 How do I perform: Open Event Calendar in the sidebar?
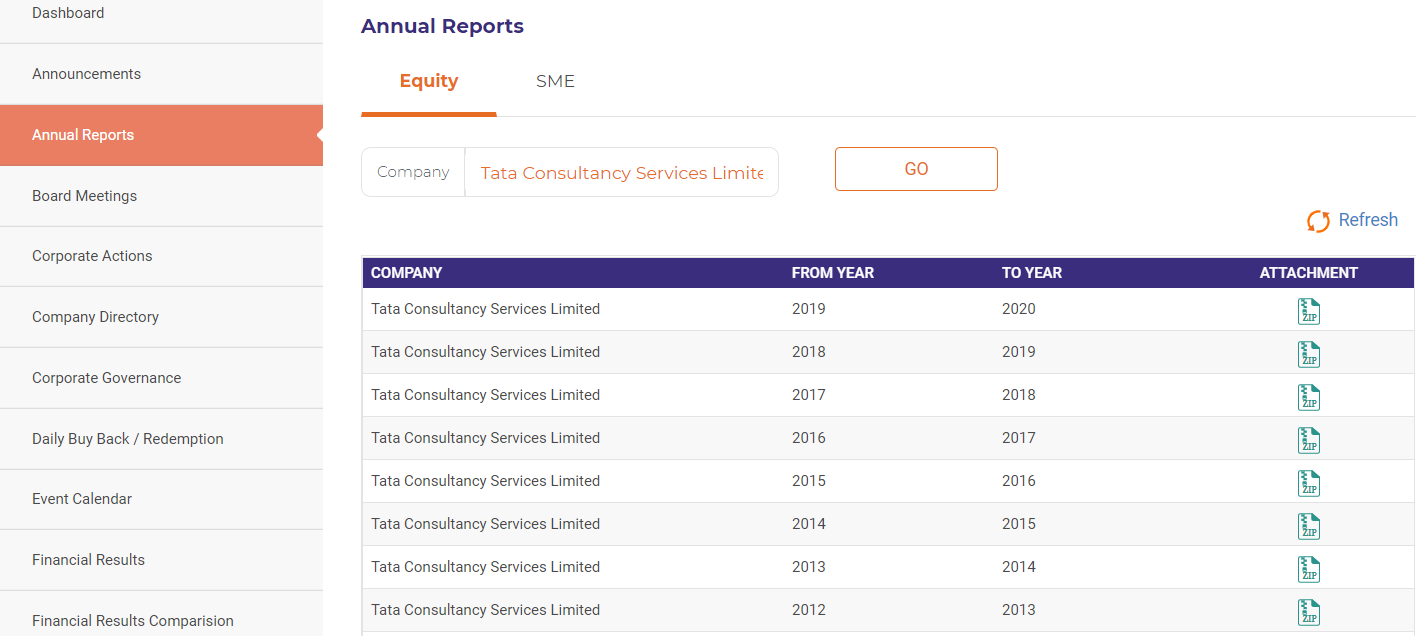[161, 499]
